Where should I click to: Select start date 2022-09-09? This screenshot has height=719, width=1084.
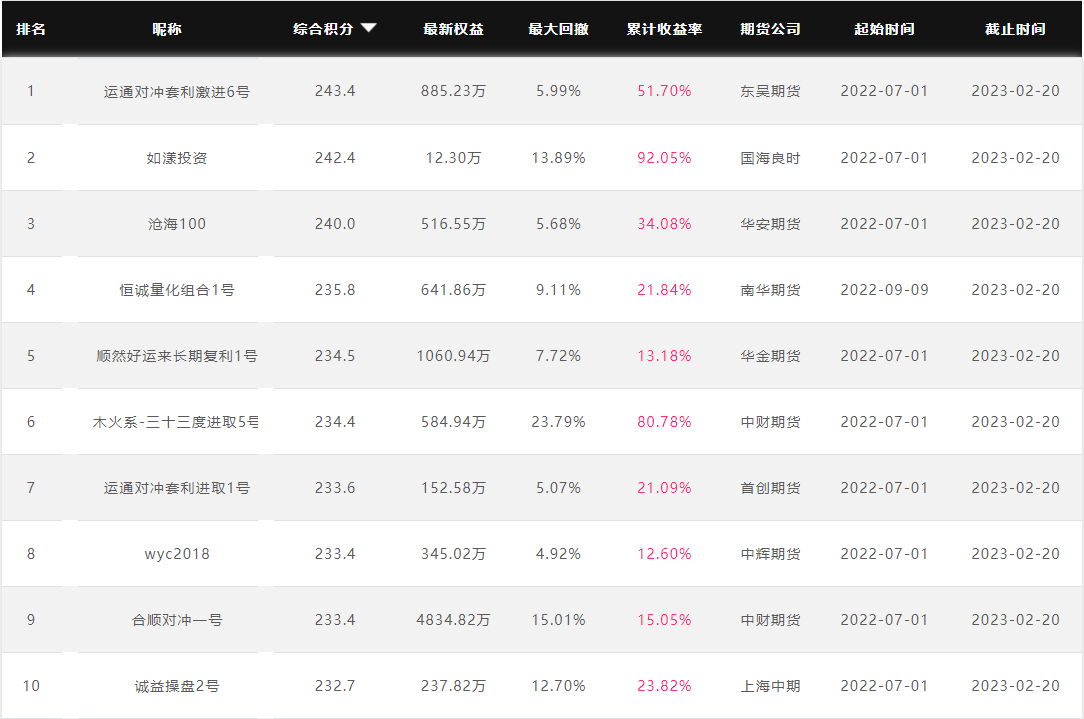[x=884, y=290]
